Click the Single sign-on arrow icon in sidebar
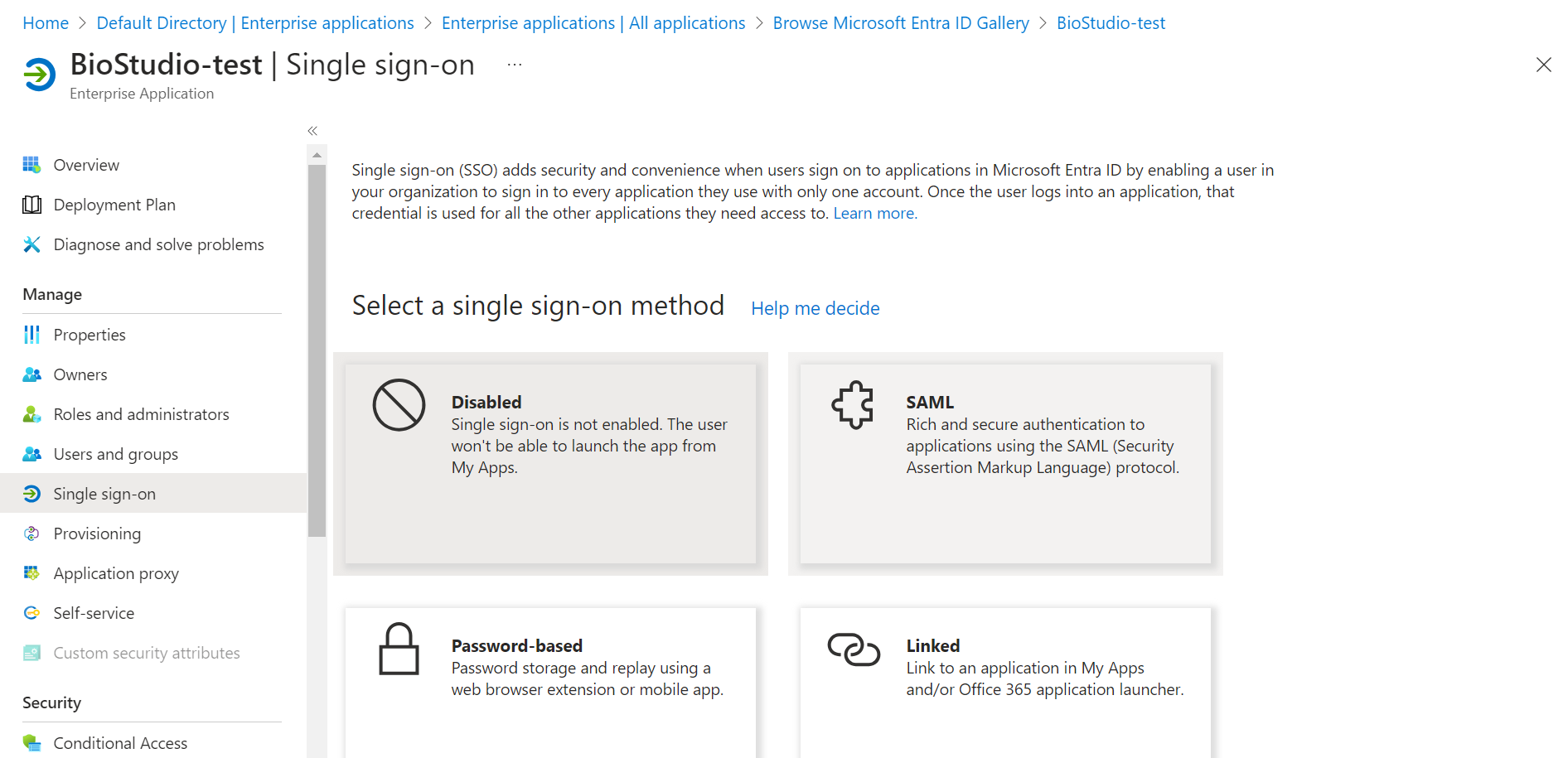 pos(31,494)
